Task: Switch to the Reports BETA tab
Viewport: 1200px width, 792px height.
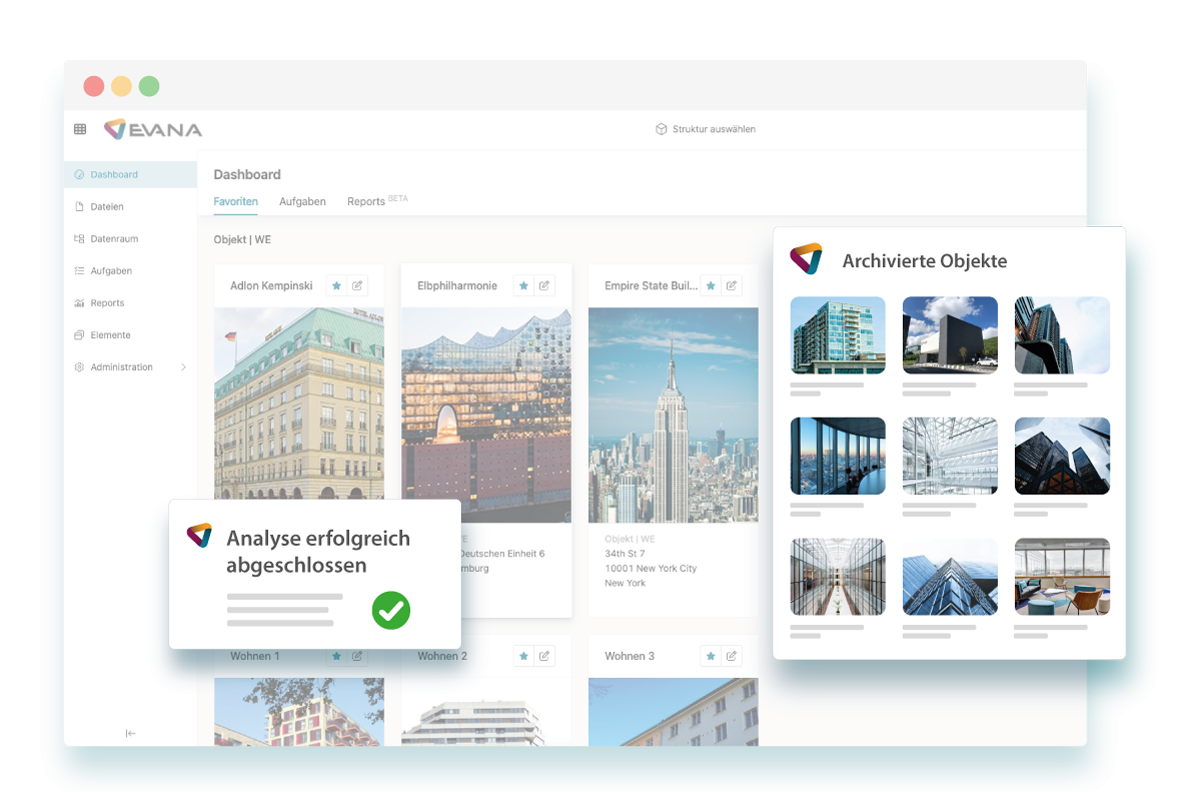Action: tap(377, 201)
